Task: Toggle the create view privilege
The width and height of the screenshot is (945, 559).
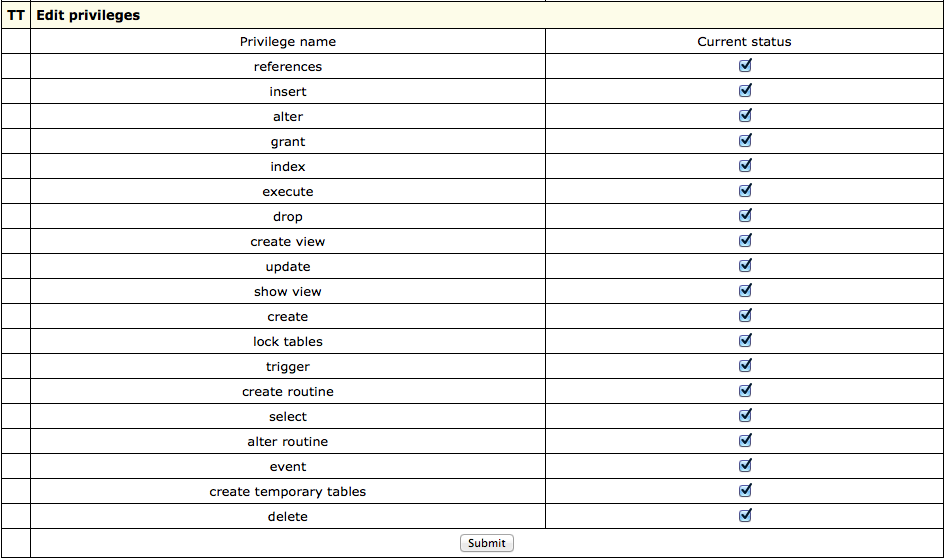Action: 745,241
